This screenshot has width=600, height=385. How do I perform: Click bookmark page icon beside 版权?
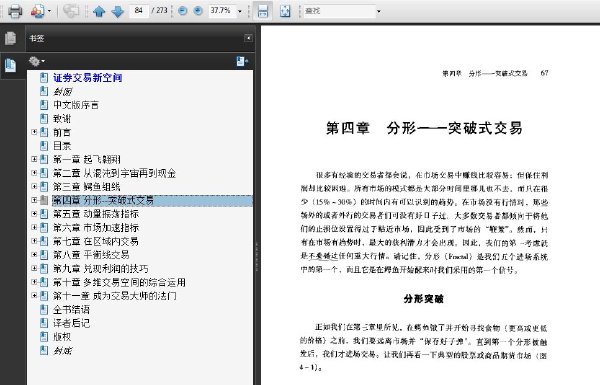point(44,337)
